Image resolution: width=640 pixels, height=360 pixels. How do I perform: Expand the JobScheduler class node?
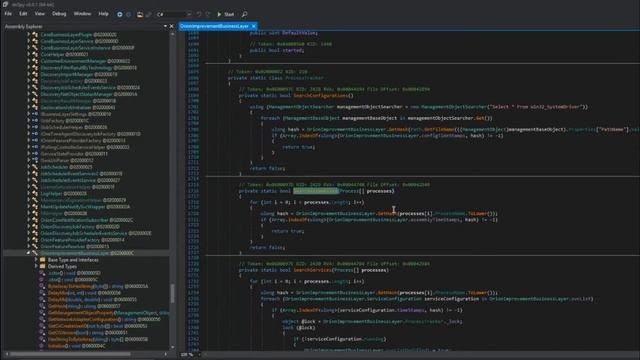(x=29, y=167)
